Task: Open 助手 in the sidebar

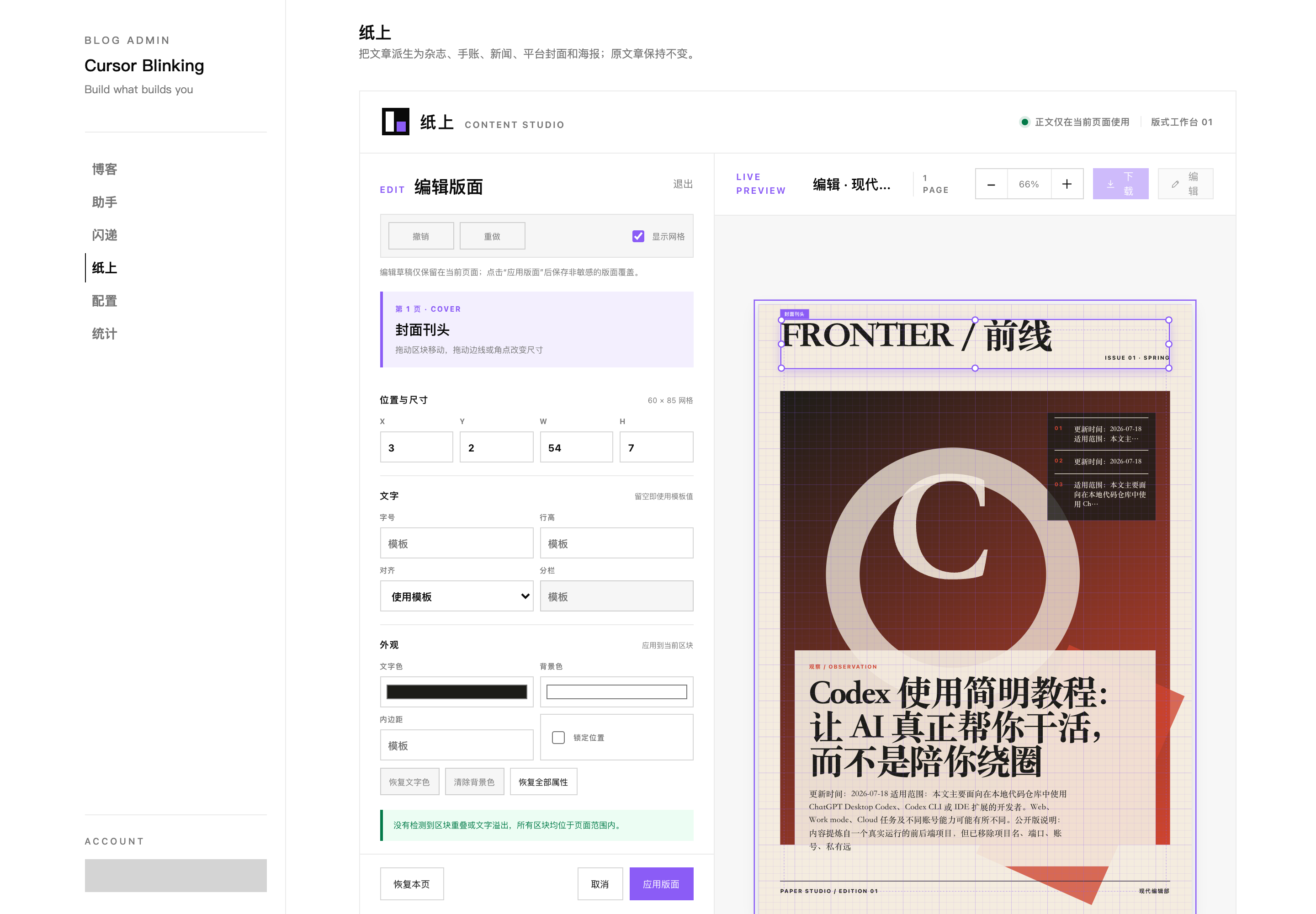Action: (104, 202)
